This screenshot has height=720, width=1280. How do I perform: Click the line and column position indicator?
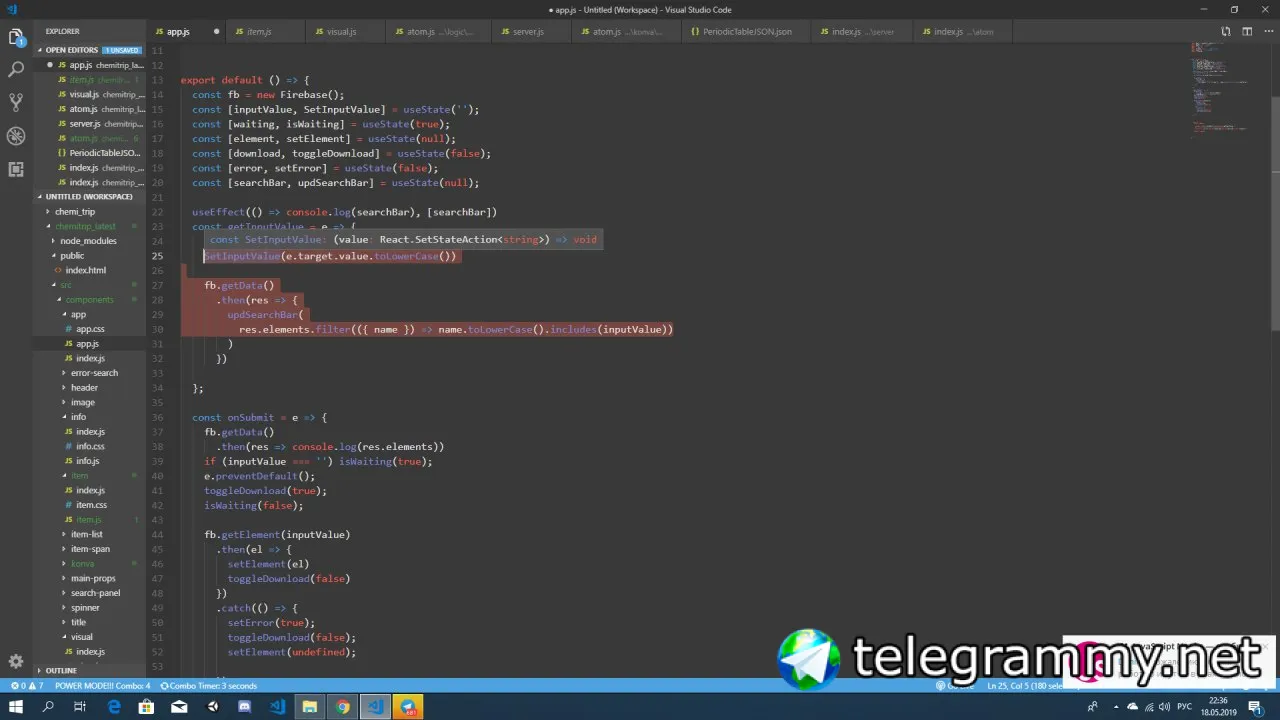(1010, 686)
